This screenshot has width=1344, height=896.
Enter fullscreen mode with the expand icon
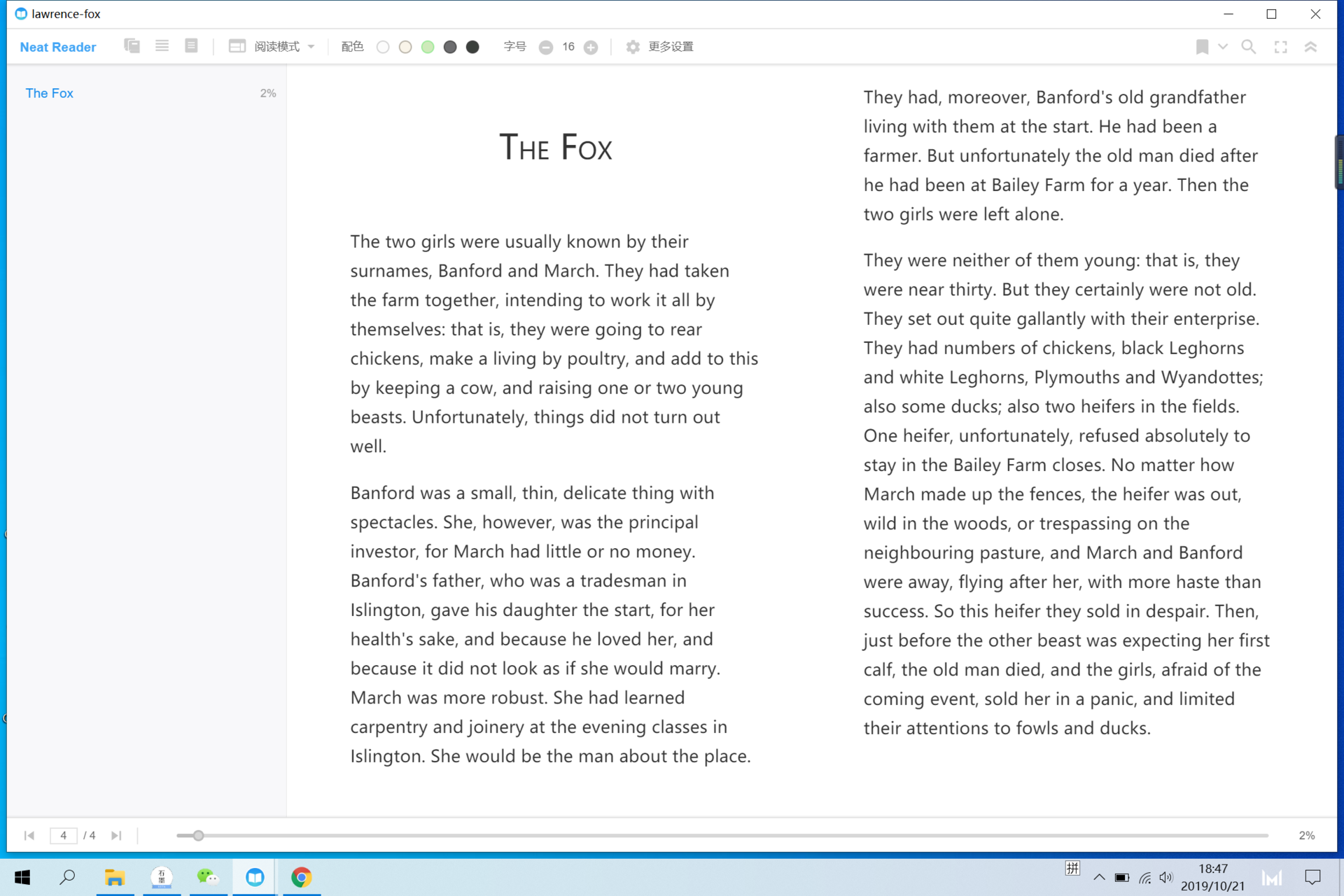tap(1280, 47)
